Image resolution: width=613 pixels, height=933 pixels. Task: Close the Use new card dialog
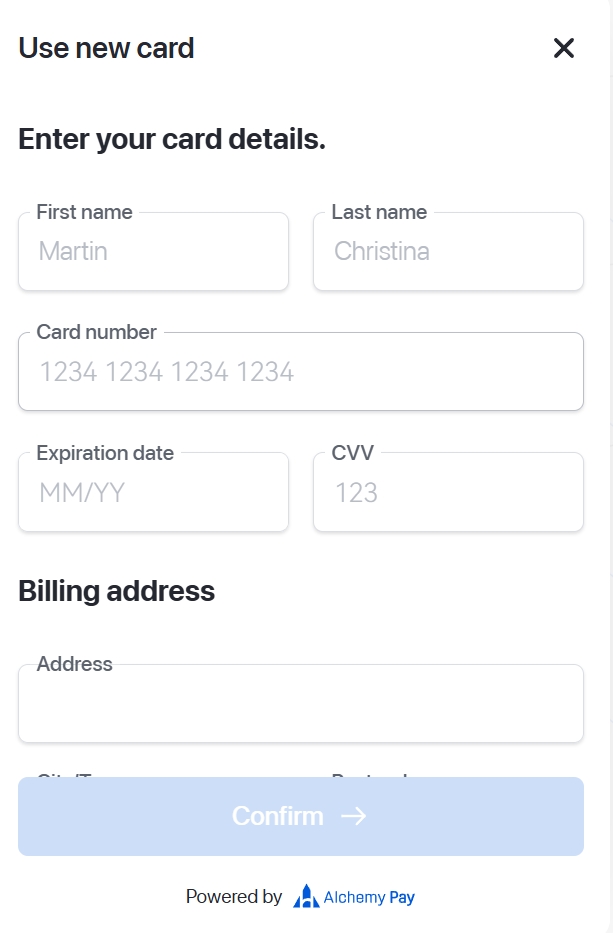(564, 48)
